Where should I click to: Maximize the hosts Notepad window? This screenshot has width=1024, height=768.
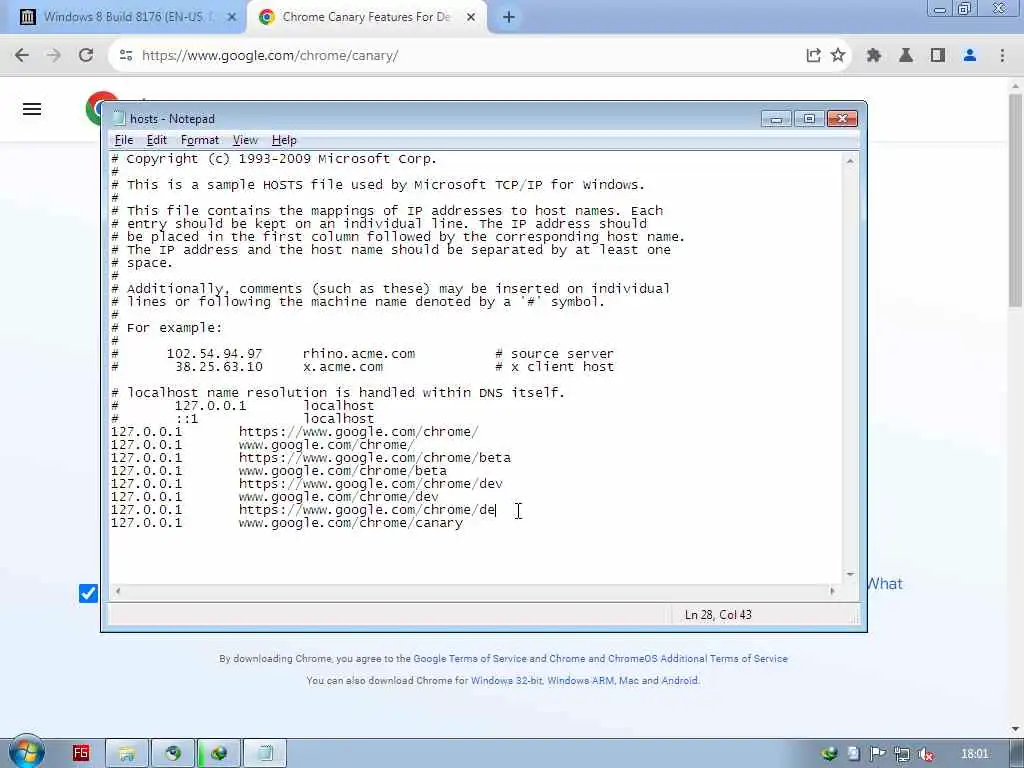tap(809, 119)
